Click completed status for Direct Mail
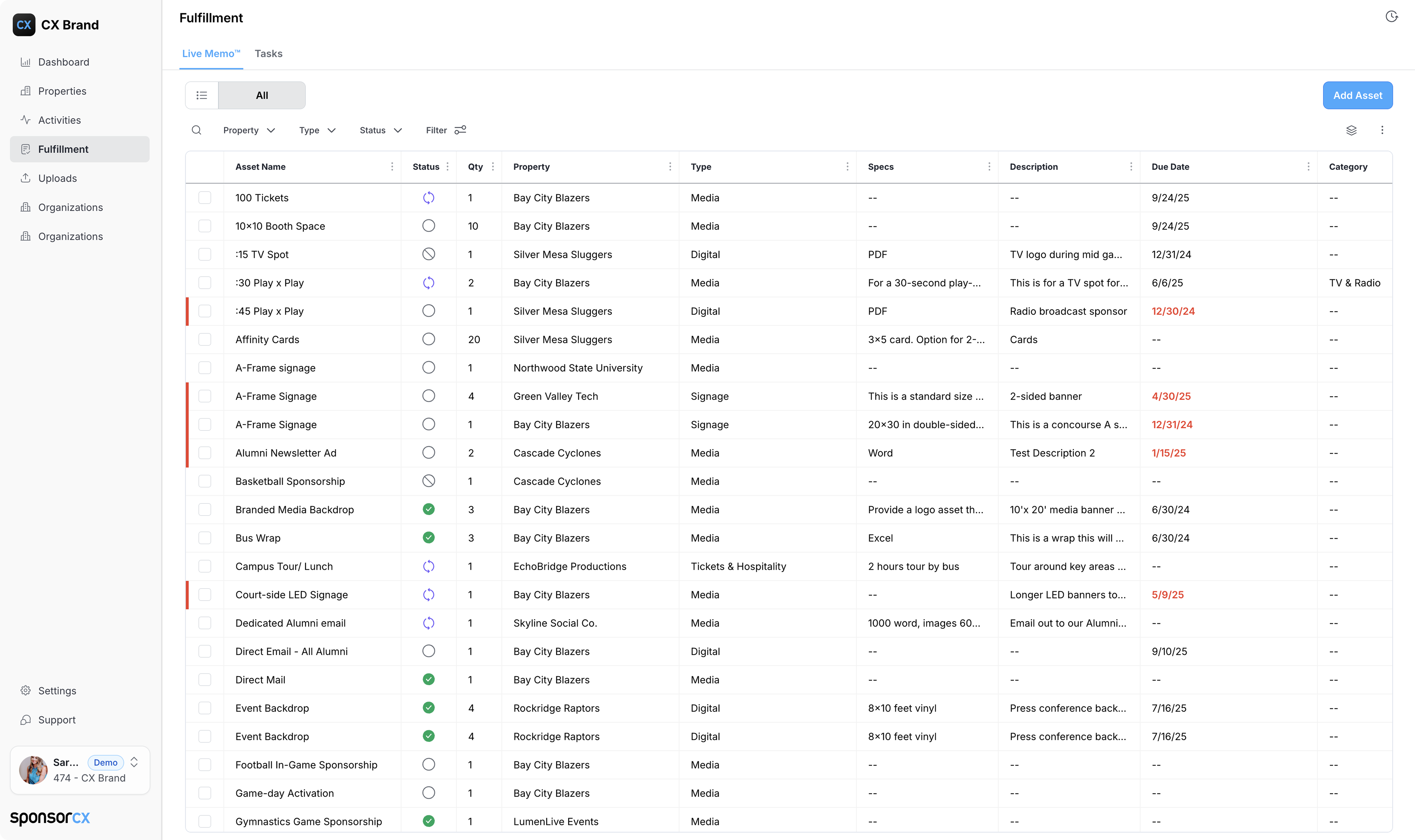Viewport: 1415px width, 840px height. tap(429, 679)
